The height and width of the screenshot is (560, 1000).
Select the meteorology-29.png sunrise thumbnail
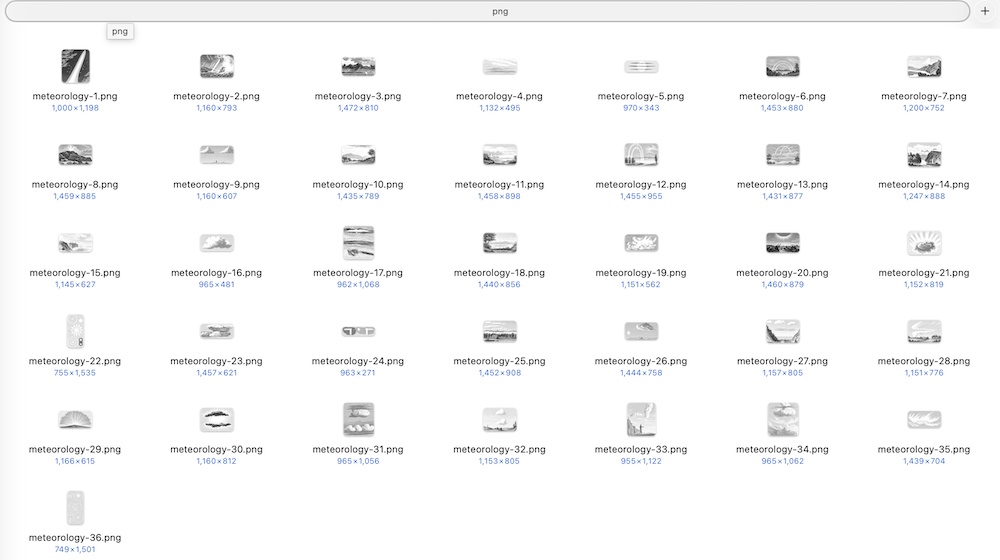click(x=75, y=420)
